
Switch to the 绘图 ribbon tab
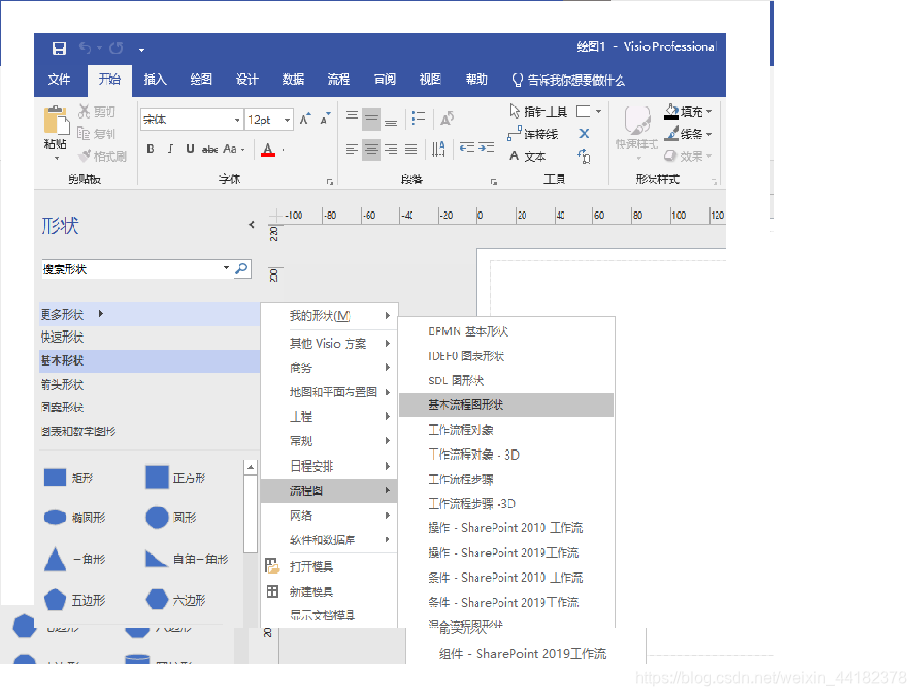(x=201, y=79)
